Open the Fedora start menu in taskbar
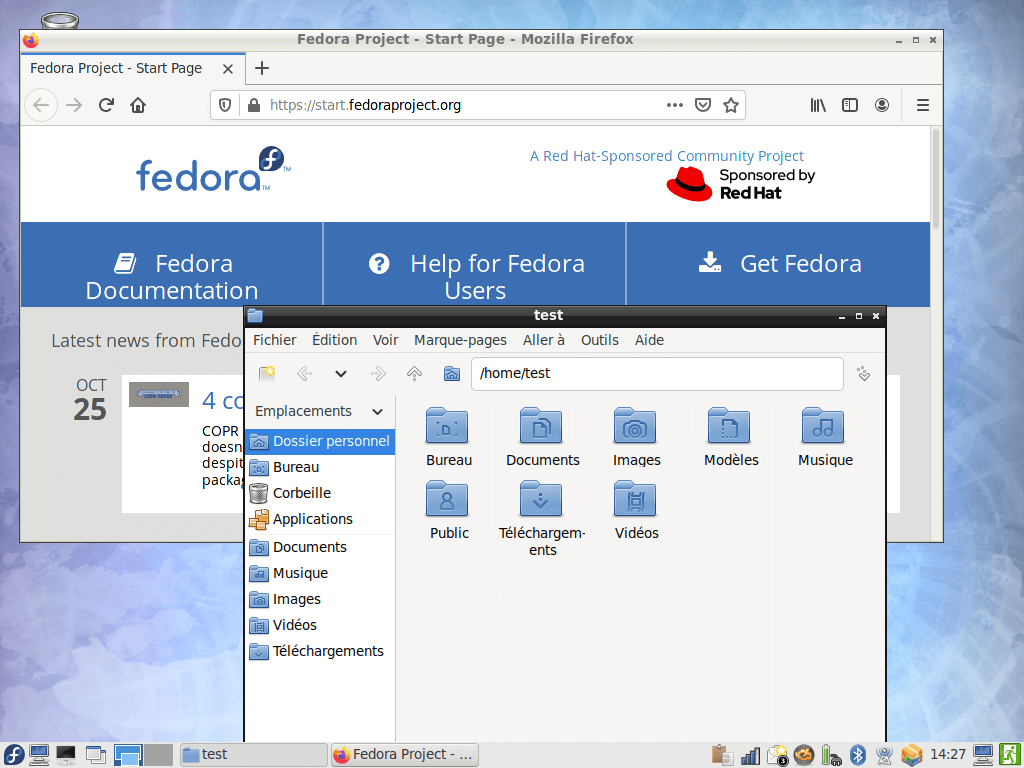1024x768 pixels. (x=13, y=755)
